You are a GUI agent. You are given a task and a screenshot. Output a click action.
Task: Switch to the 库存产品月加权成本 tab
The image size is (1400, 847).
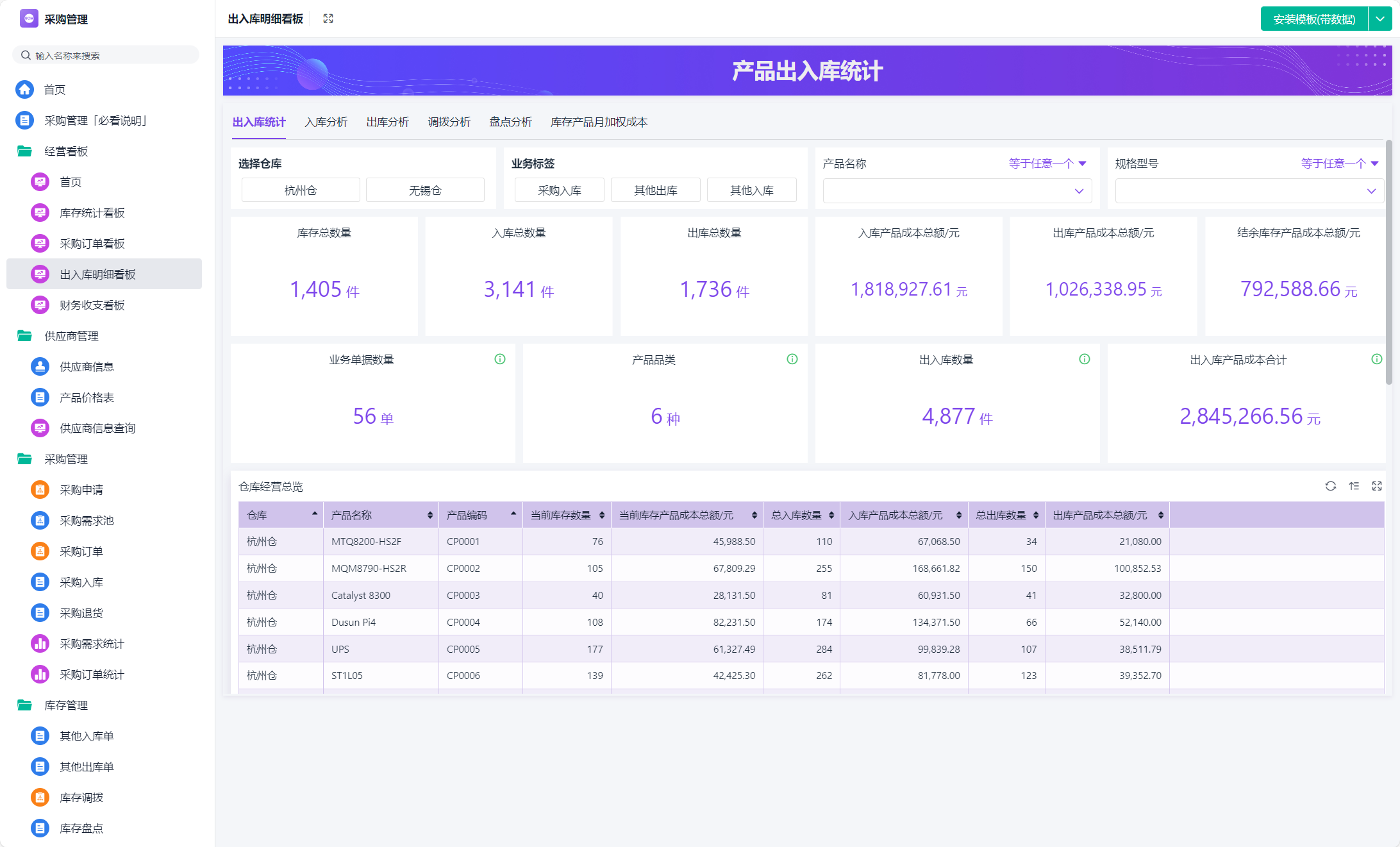[599, 122]
